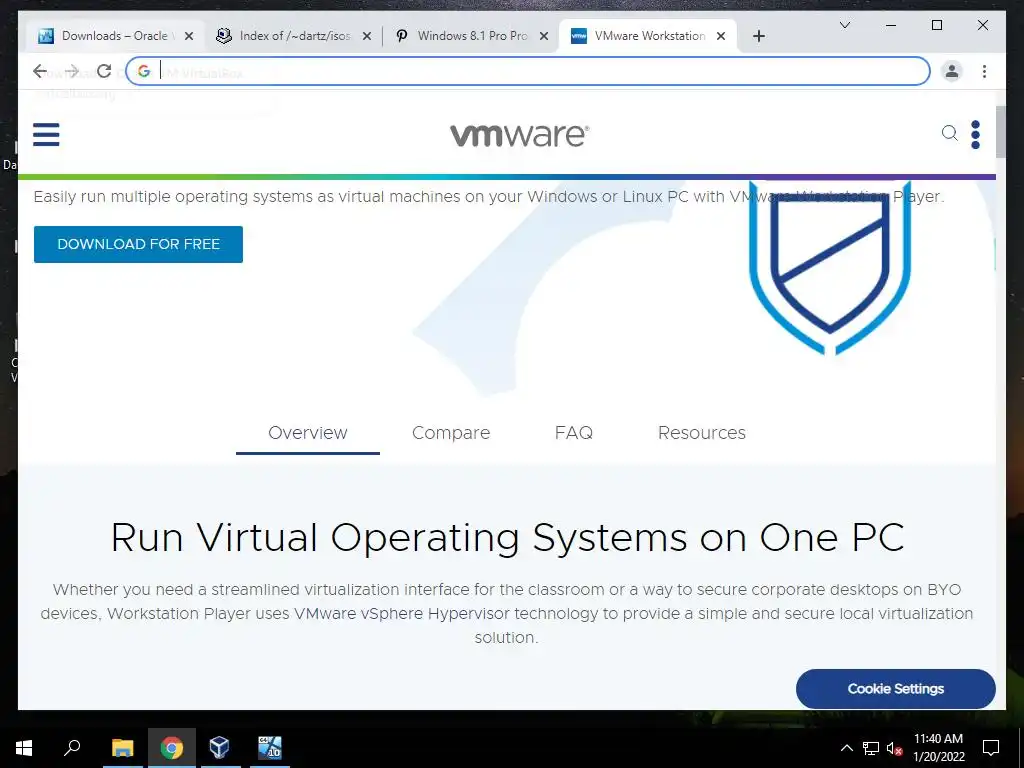The width and height of the screenshot is (1024, 768).
Task: Open the Action Center notifications icon
Action: pyautogui.click(x=991, y=748)
